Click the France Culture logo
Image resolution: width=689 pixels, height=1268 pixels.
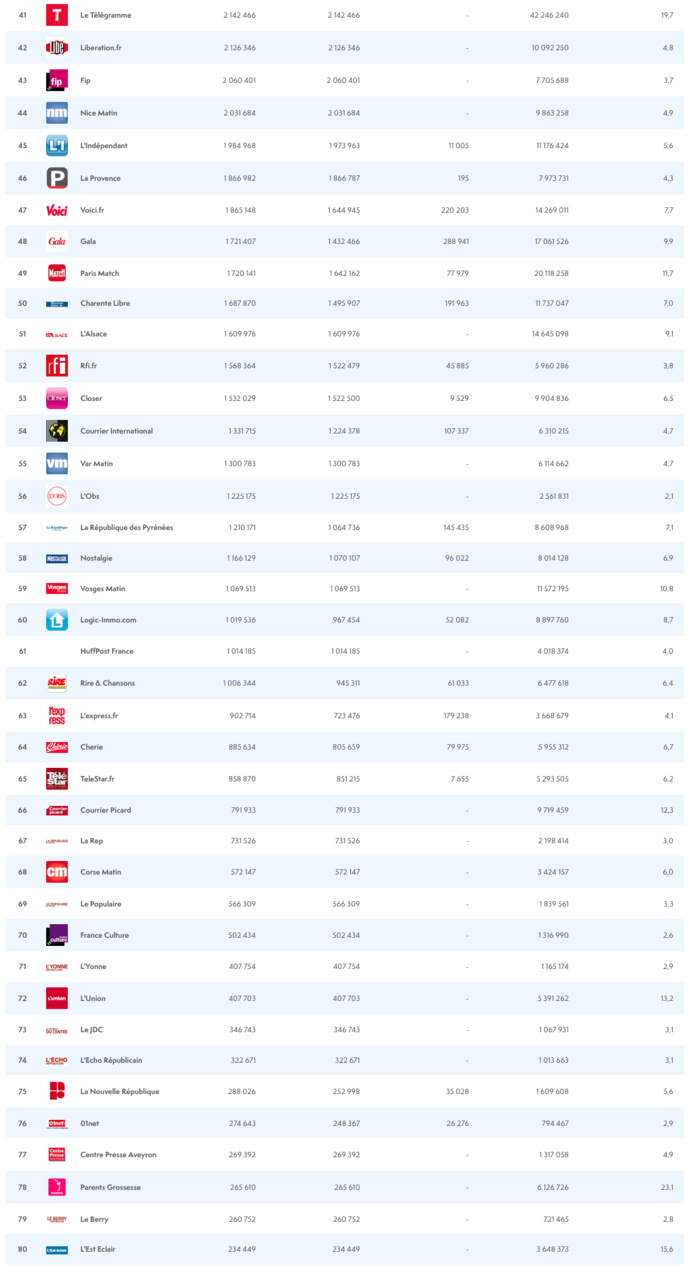tap(57, 935)
